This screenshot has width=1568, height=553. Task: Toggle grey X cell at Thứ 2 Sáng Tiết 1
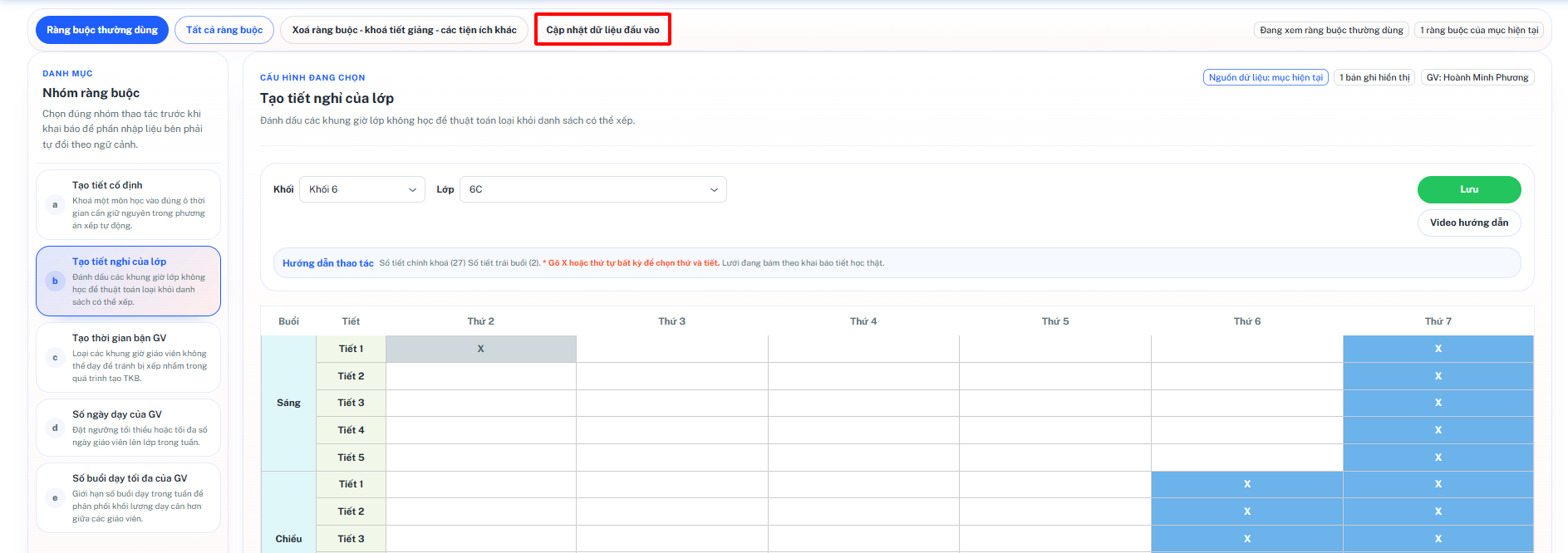480,349
